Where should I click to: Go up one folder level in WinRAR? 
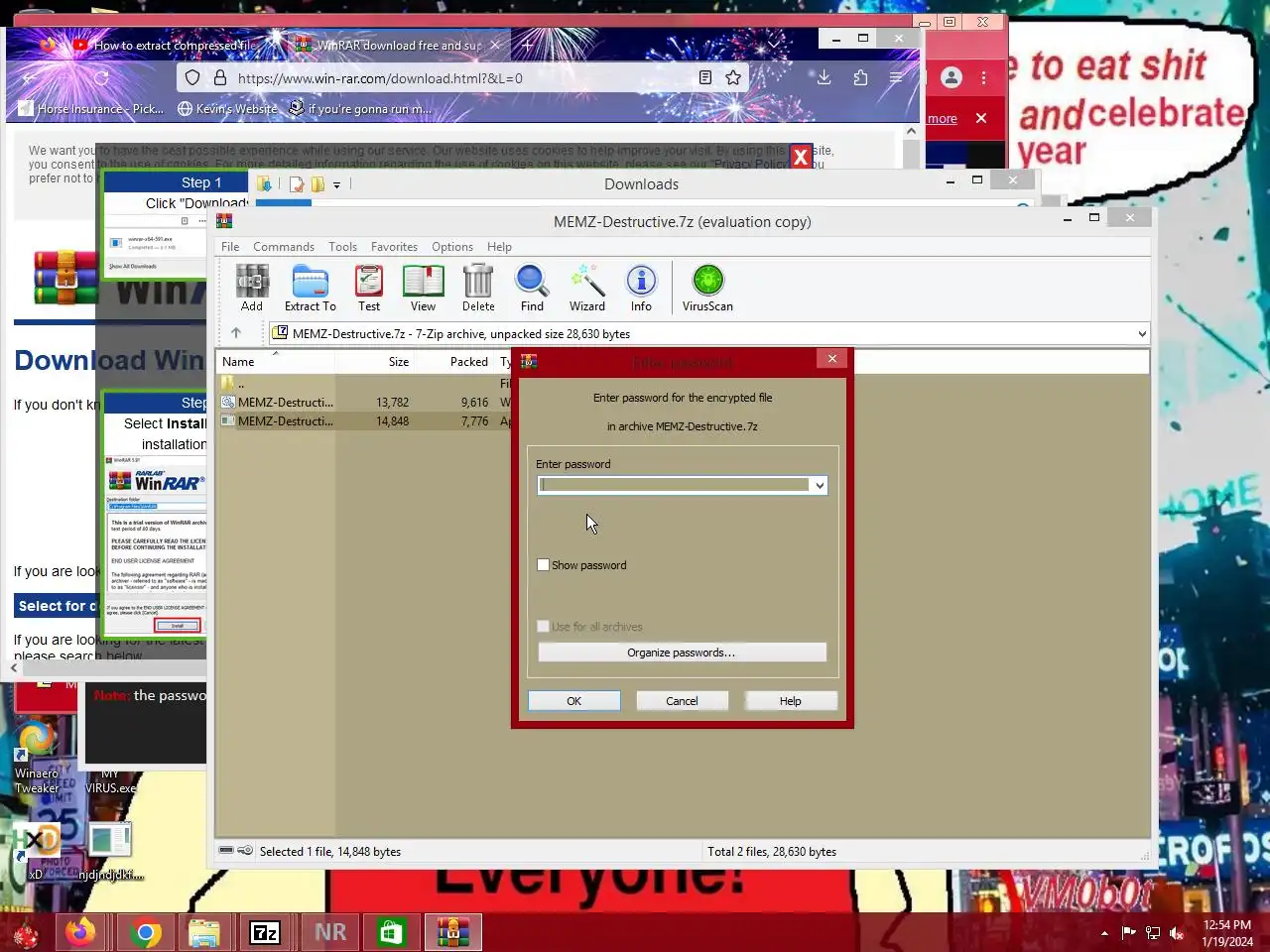236,333
